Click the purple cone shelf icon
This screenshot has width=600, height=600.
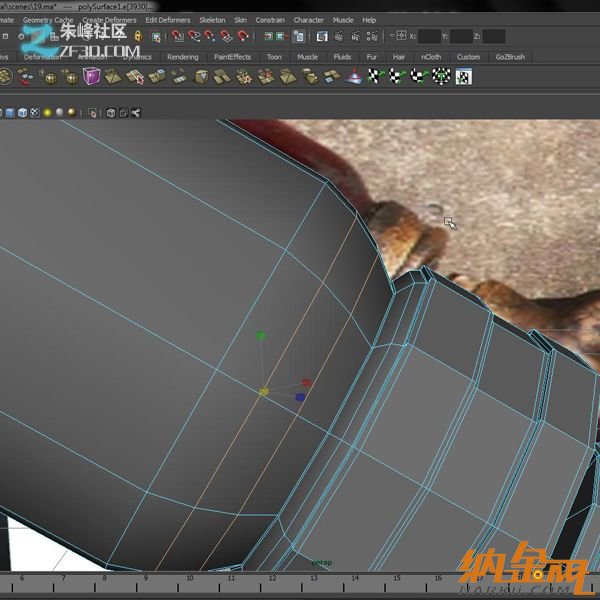pos(353,77)
